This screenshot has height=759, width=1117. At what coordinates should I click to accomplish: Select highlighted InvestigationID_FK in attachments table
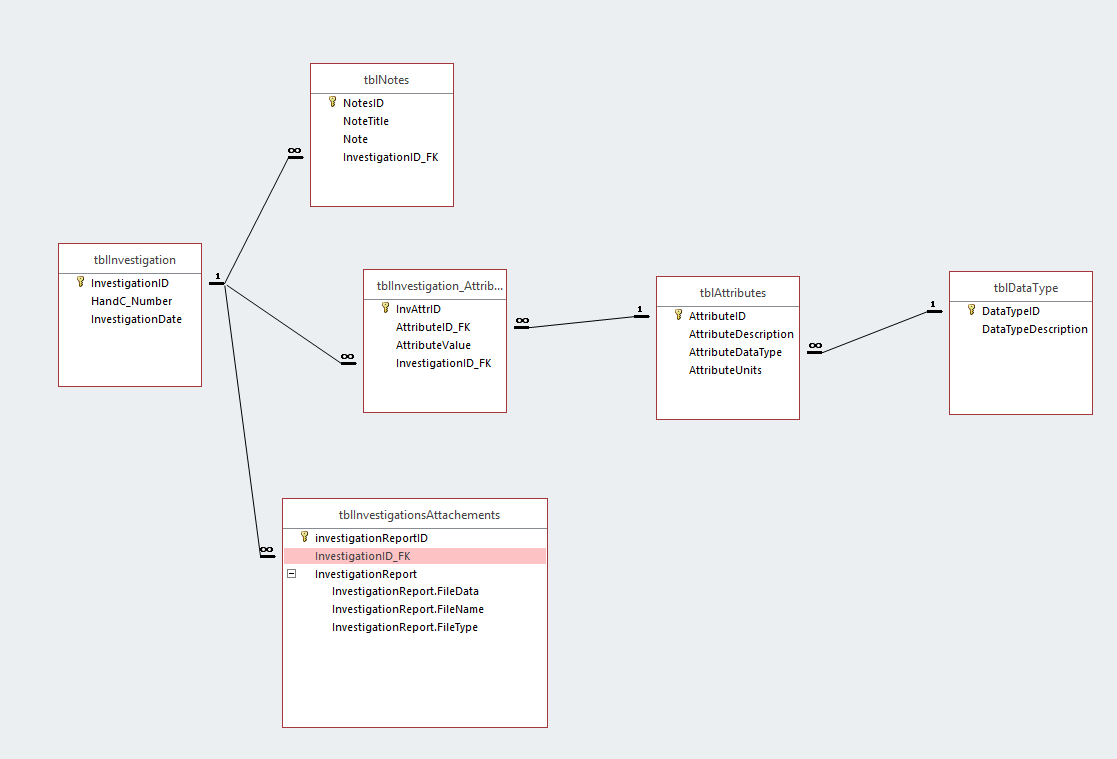(415, 556)
